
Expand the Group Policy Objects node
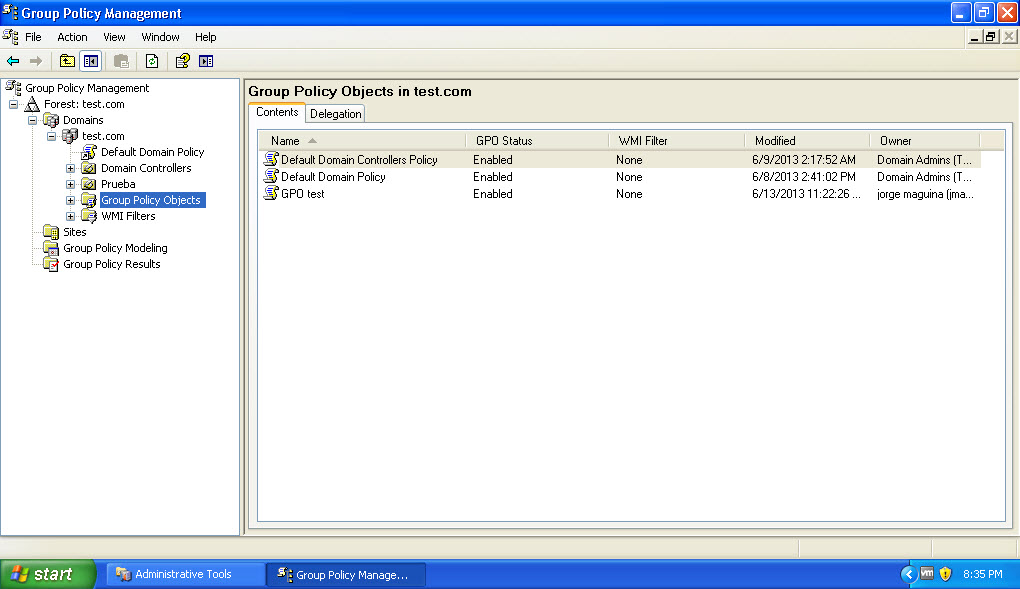coord(70,200)
